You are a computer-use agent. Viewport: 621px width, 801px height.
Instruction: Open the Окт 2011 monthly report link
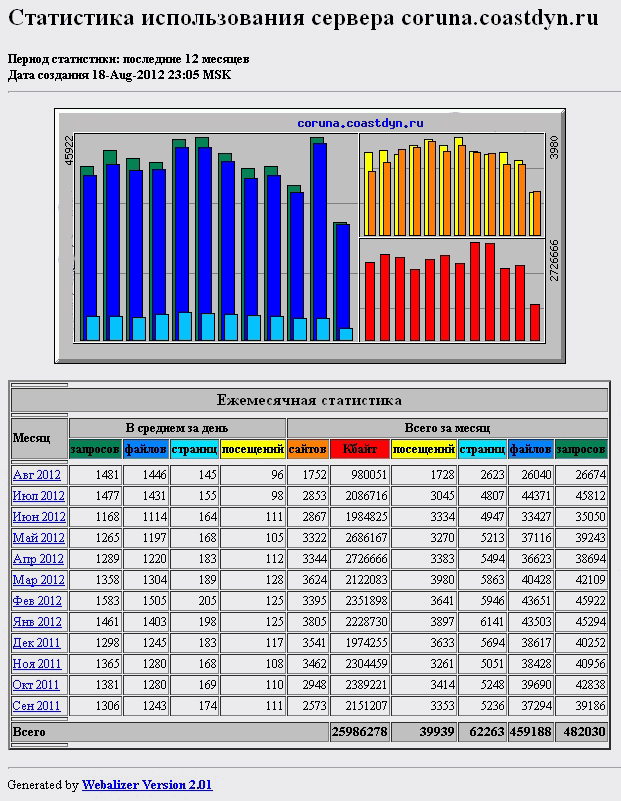point(37,685)
